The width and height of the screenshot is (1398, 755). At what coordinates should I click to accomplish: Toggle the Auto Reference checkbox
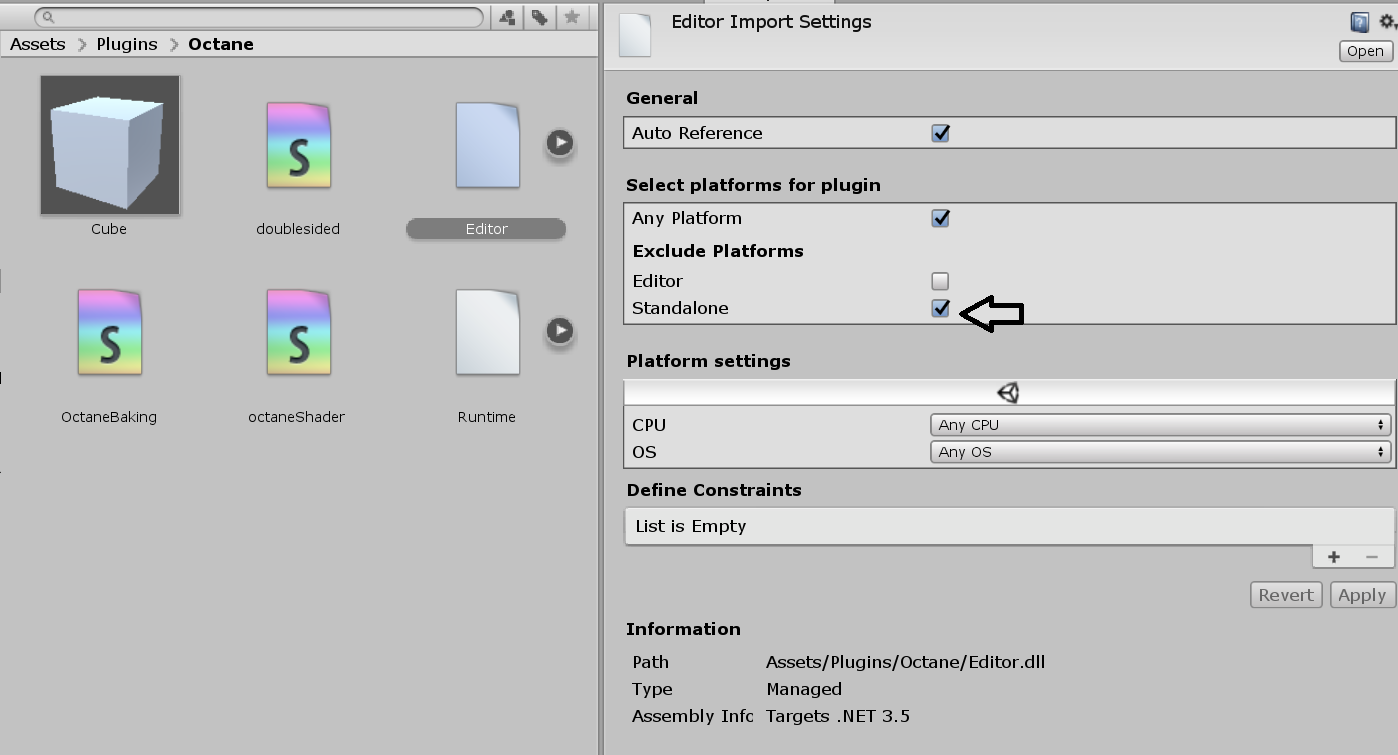click(x=940, y=133)
